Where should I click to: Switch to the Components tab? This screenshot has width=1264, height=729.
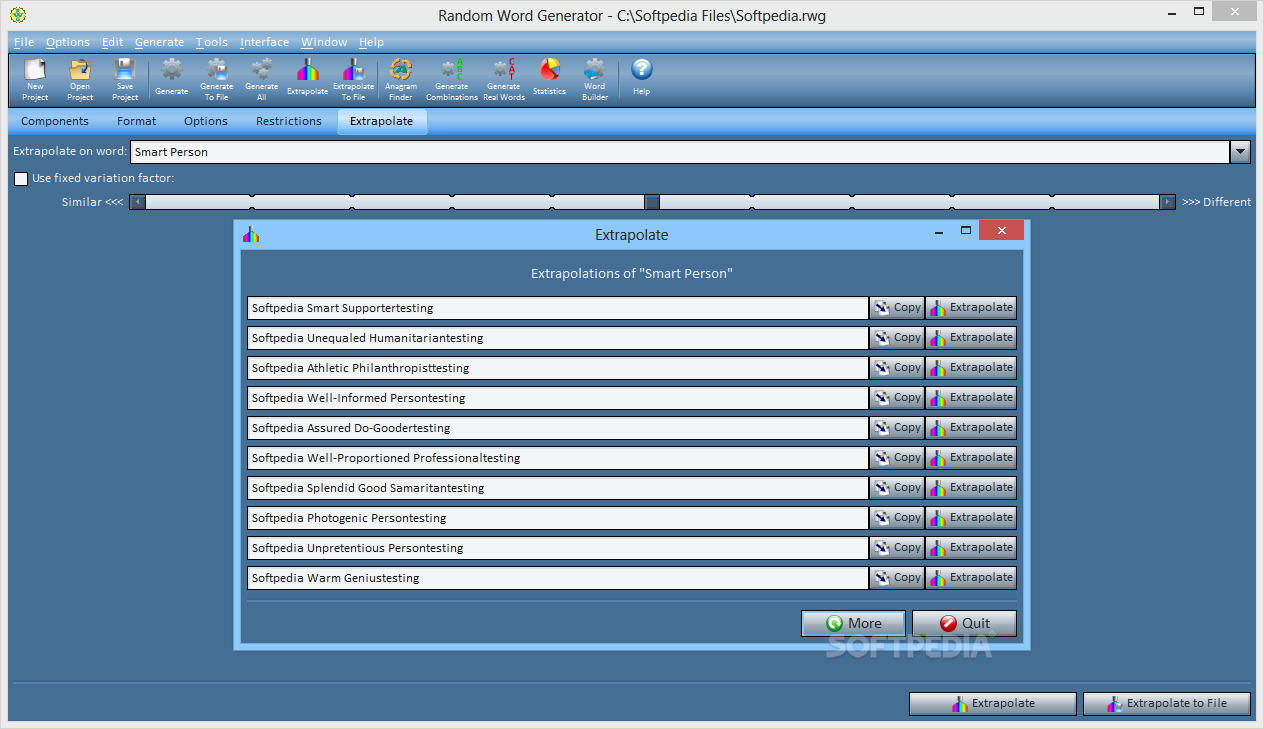[x=55, y=122]
